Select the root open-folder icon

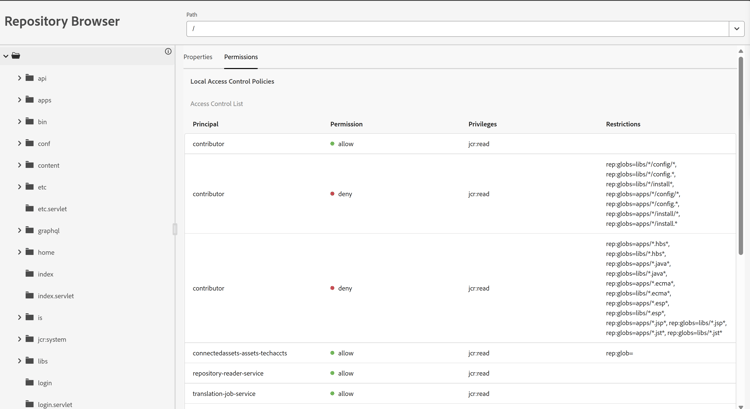pyautogui.click(x=16, y=55)
